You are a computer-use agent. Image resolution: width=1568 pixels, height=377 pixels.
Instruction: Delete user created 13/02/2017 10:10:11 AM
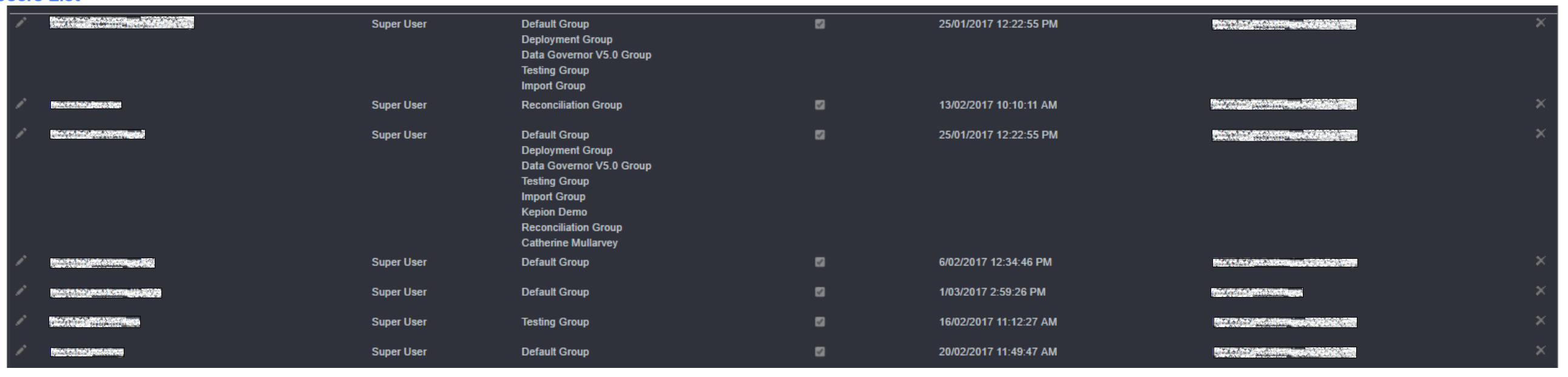tap(1541, 104)
